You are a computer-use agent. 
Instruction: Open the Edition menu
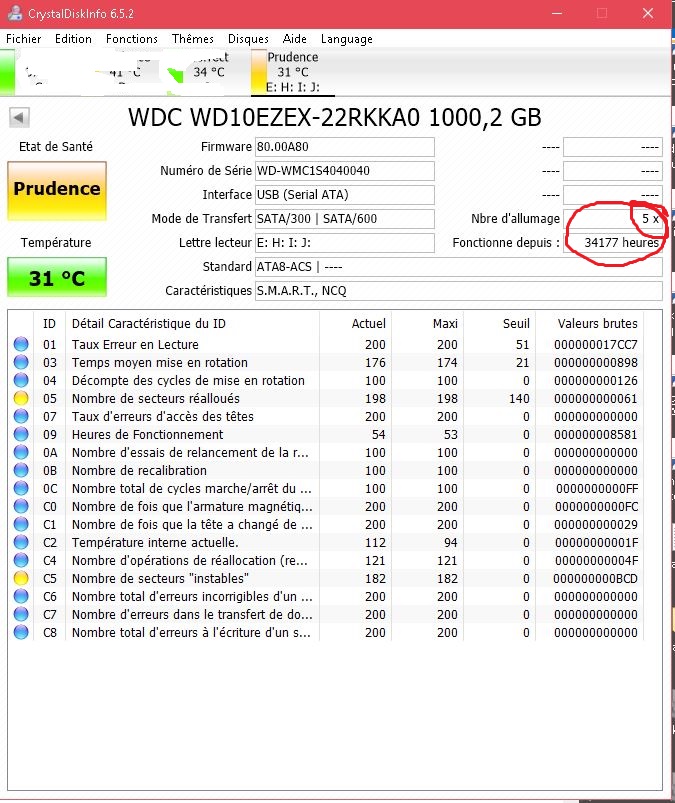(x=73, y=39)
